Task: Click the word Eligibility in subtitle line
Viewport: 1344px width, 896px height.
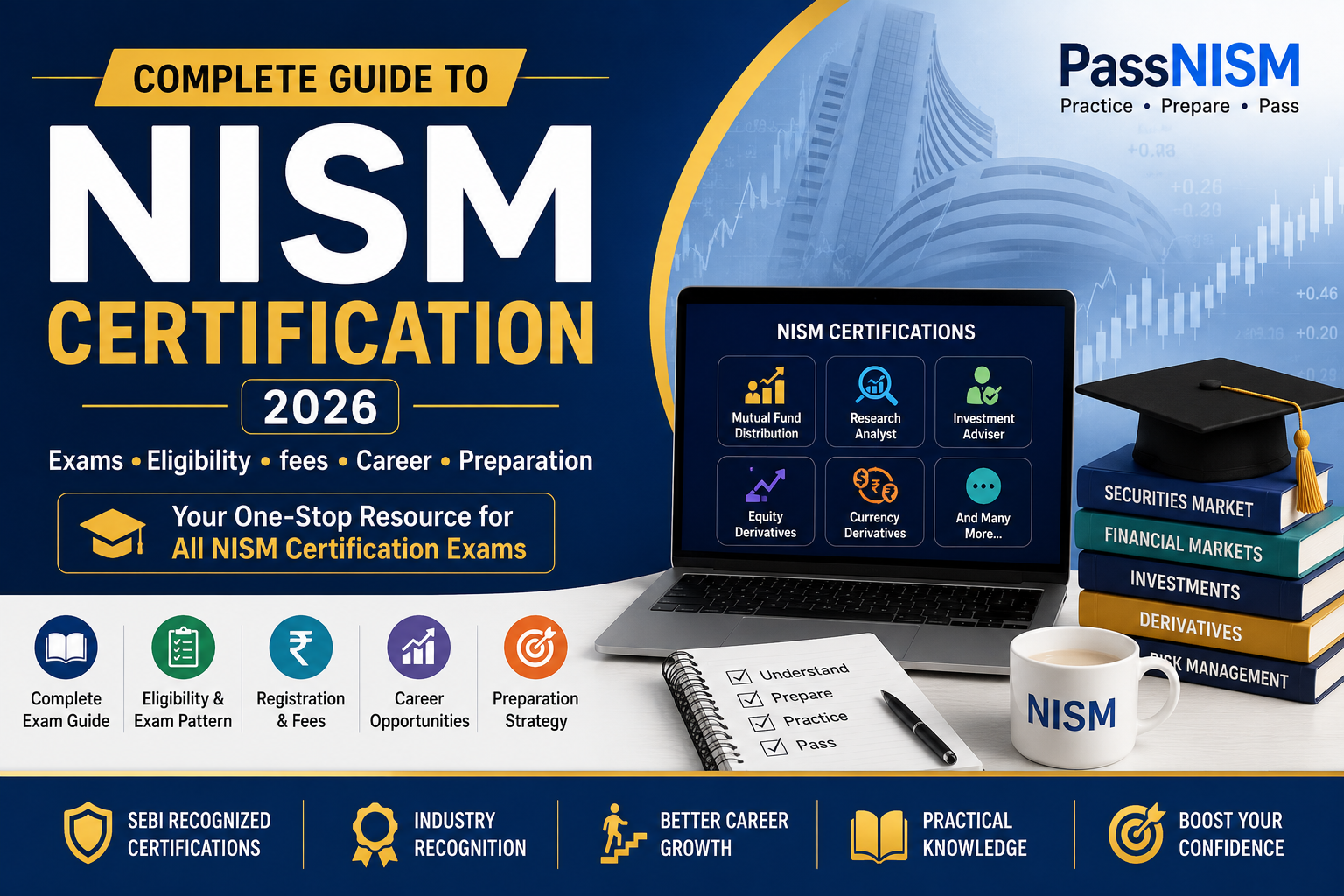Action: coord(199,461)
